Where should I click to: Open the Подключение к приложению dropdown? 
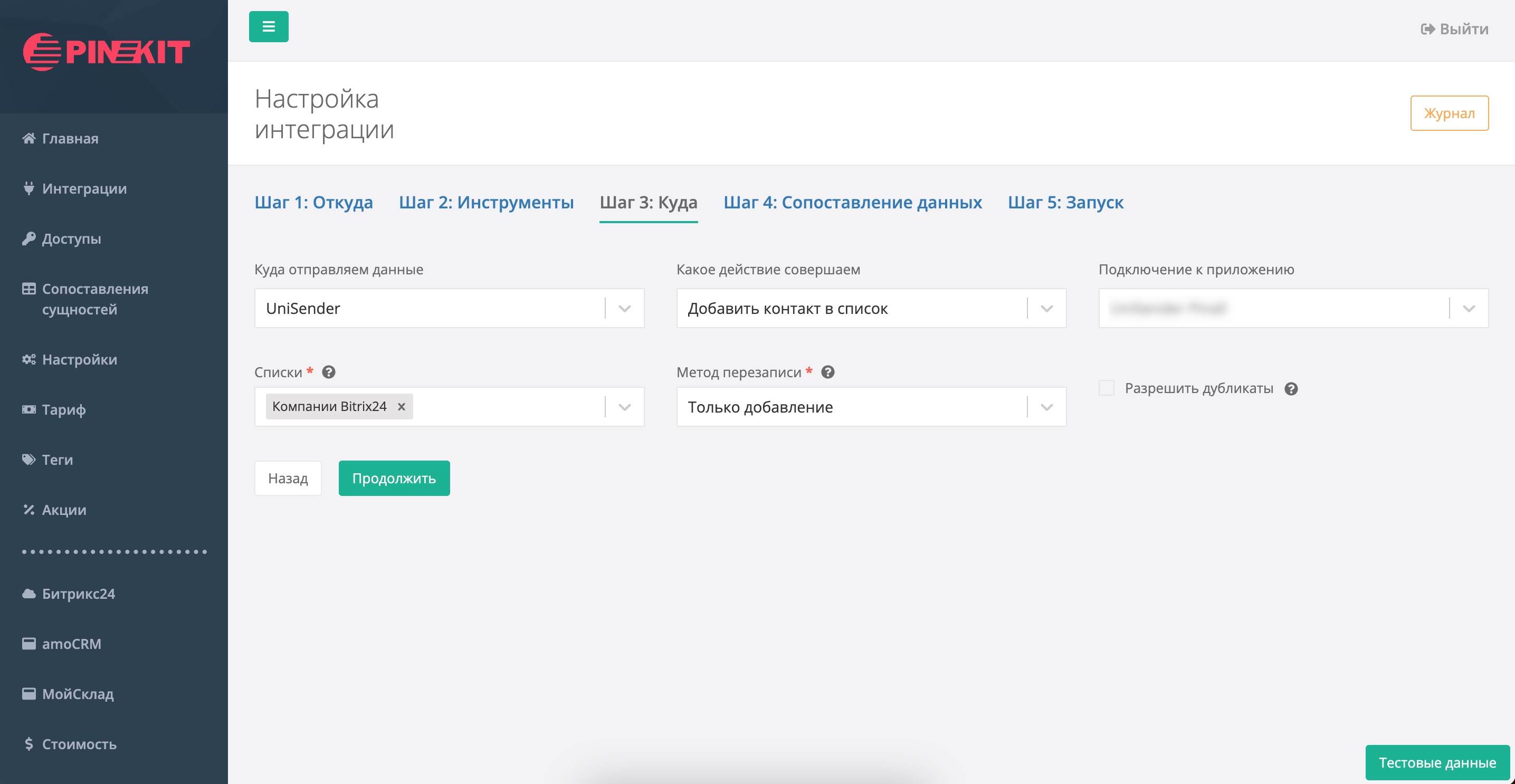tap(1469, 308)
